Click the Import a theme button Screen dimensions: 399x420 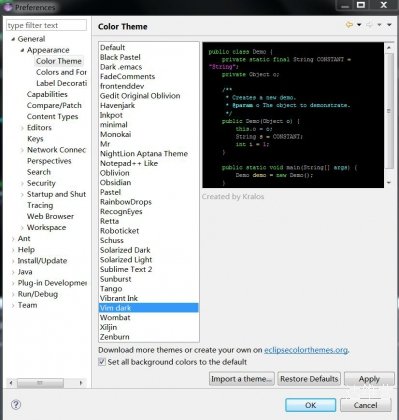[x=242, y=379]
